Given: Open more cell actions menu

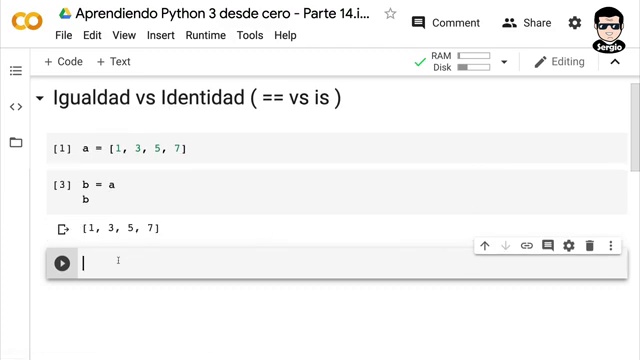Looking at the screenshot, I should [611, 246].
